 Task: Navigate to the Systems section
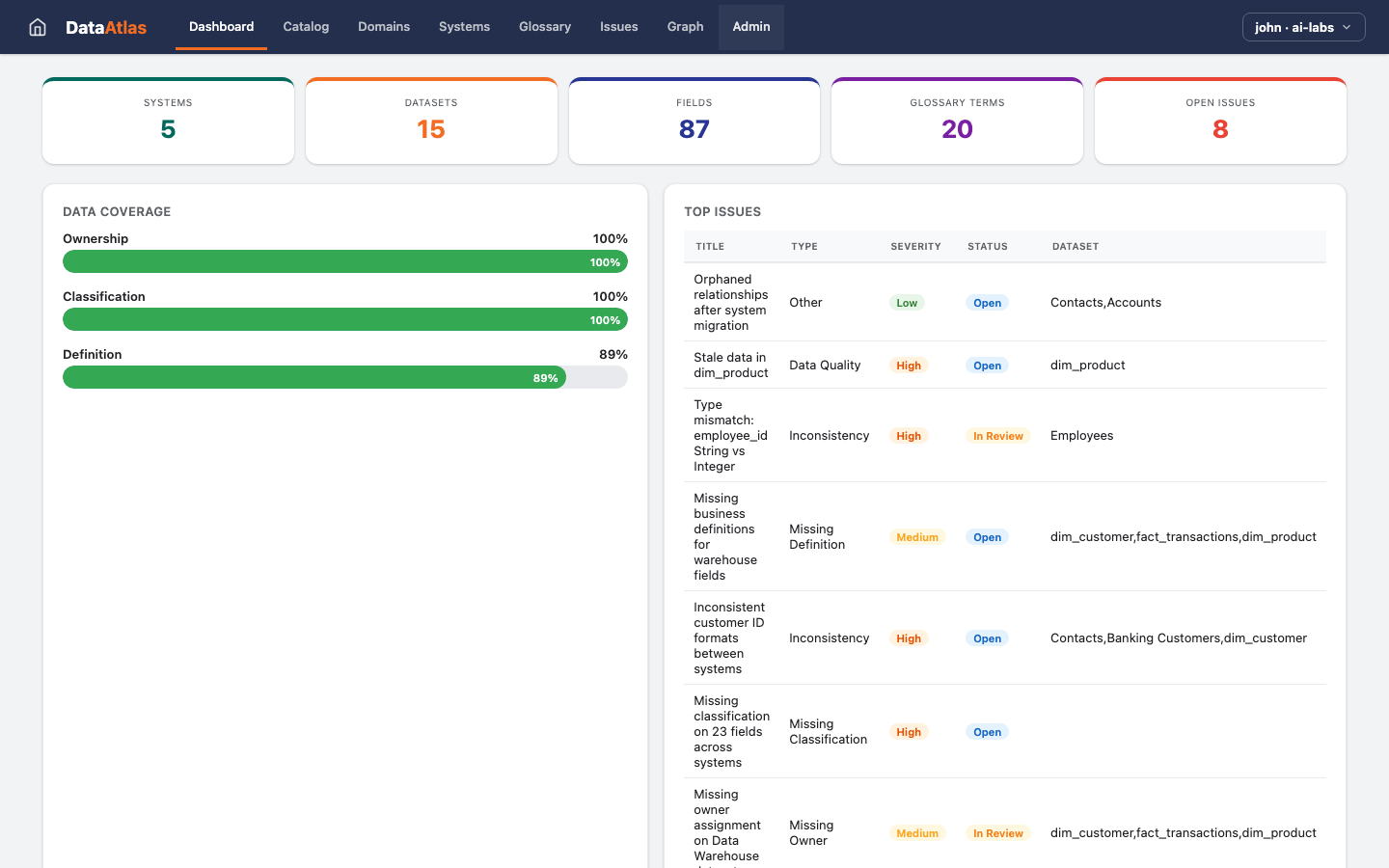pyautogui.click(x=464, y=26)
